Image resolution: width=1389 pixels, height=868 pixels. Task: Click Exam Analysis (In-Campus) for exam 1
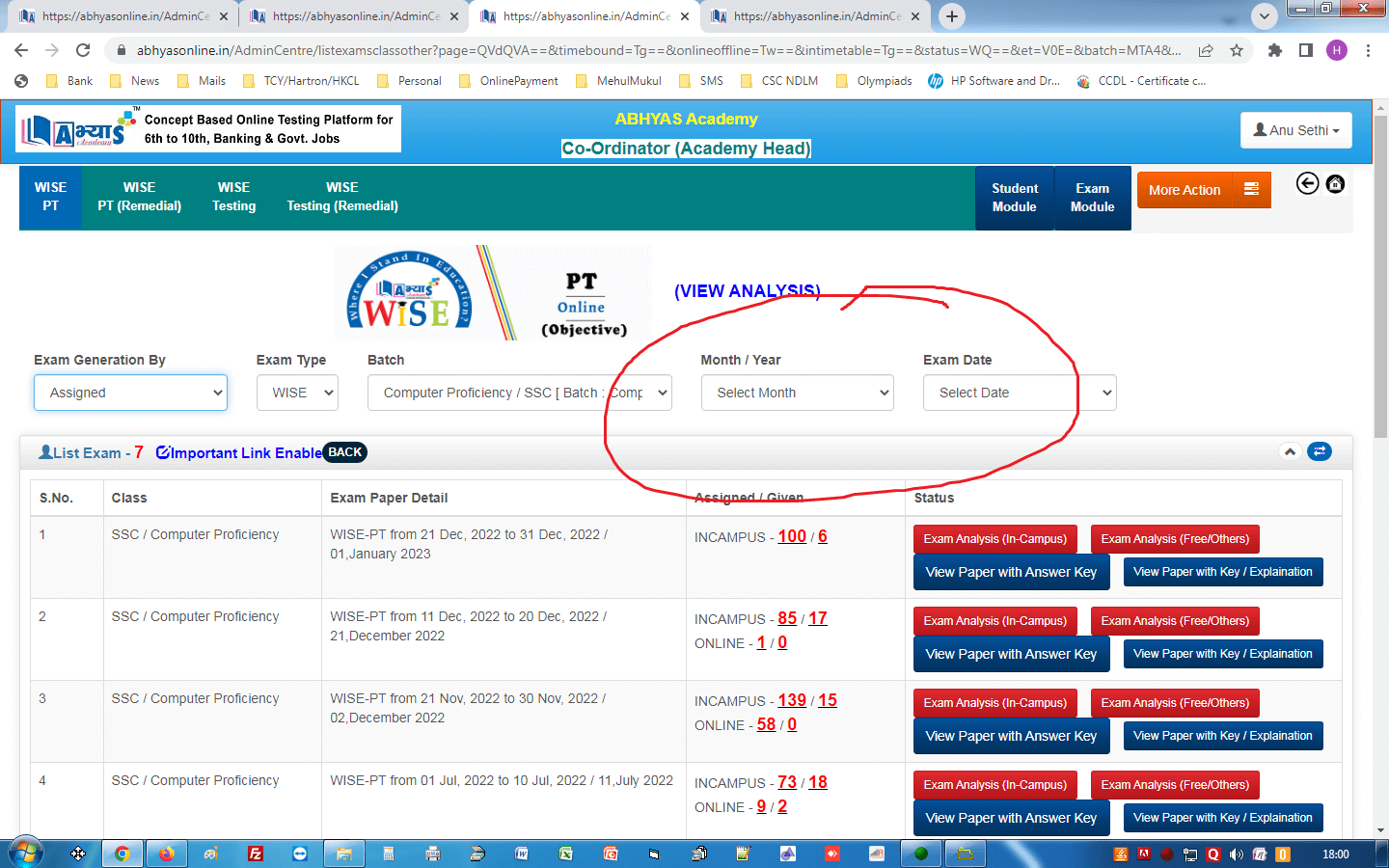[994, 539]
